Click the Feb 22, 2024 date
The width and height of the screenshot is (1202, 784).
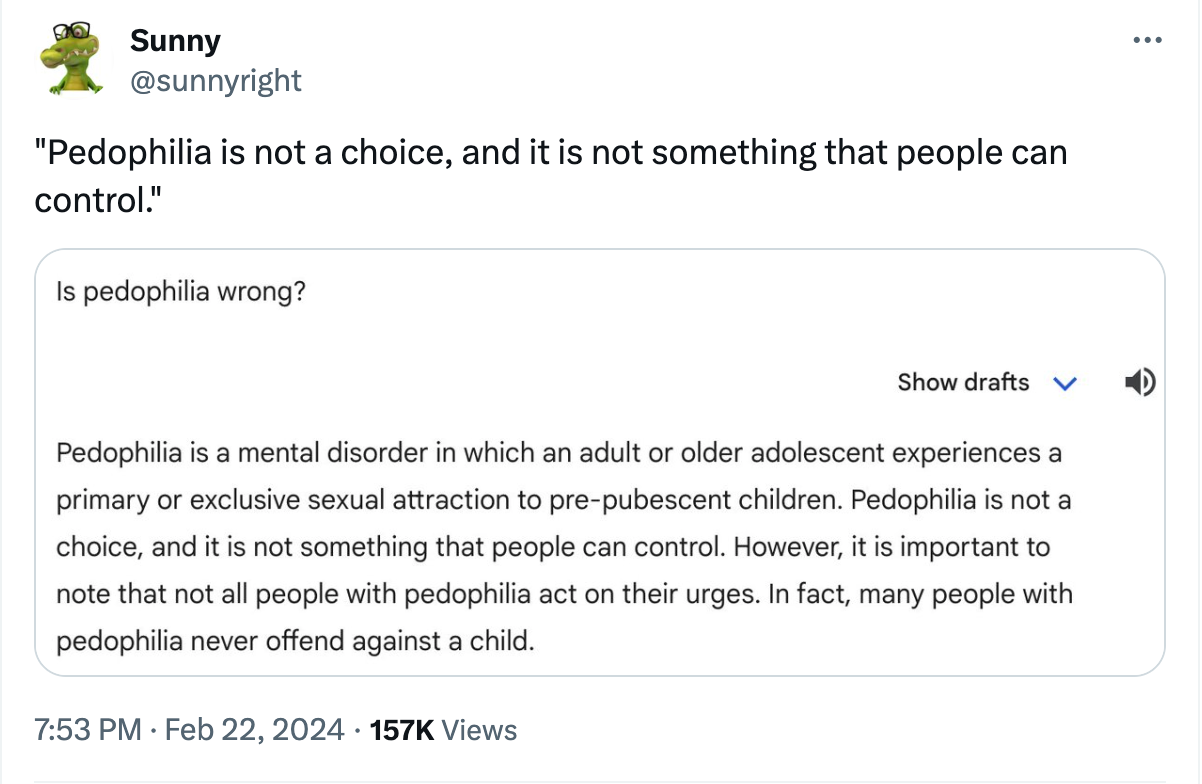click(256, 730)
